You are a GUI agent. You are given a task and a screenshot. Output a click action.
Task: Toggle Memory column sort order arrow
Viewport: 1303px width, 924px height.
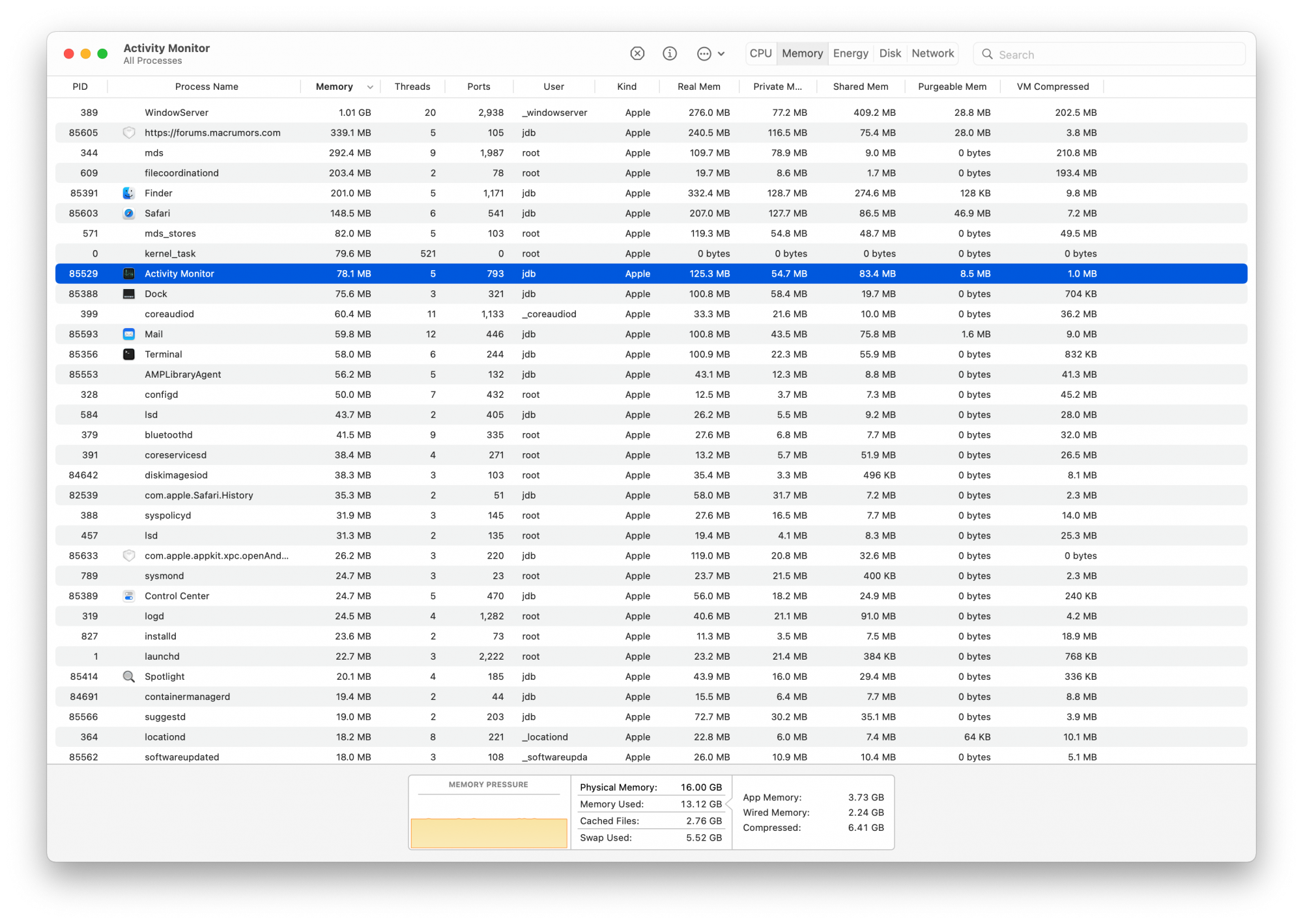point(370,87)
